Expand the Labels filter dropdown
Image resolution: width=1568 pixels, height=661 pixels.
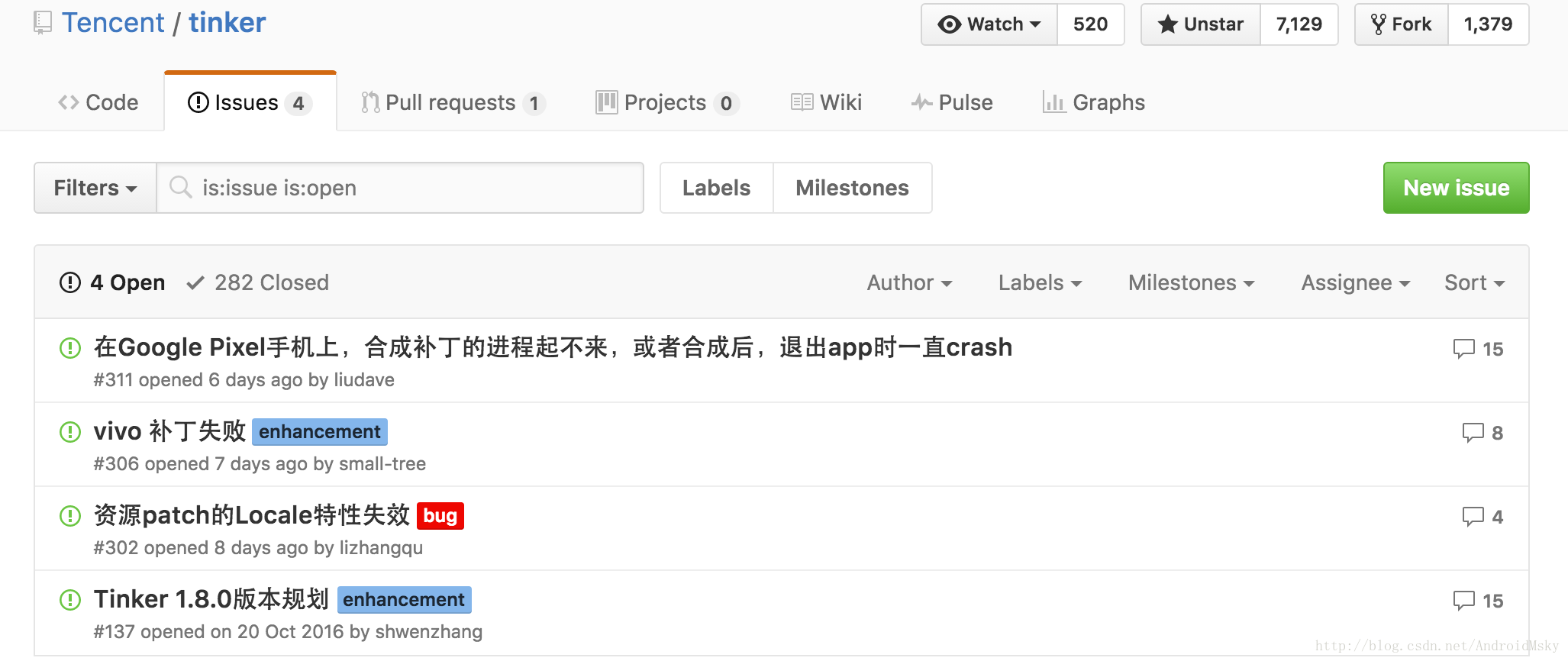click(x=1040, y=282)
